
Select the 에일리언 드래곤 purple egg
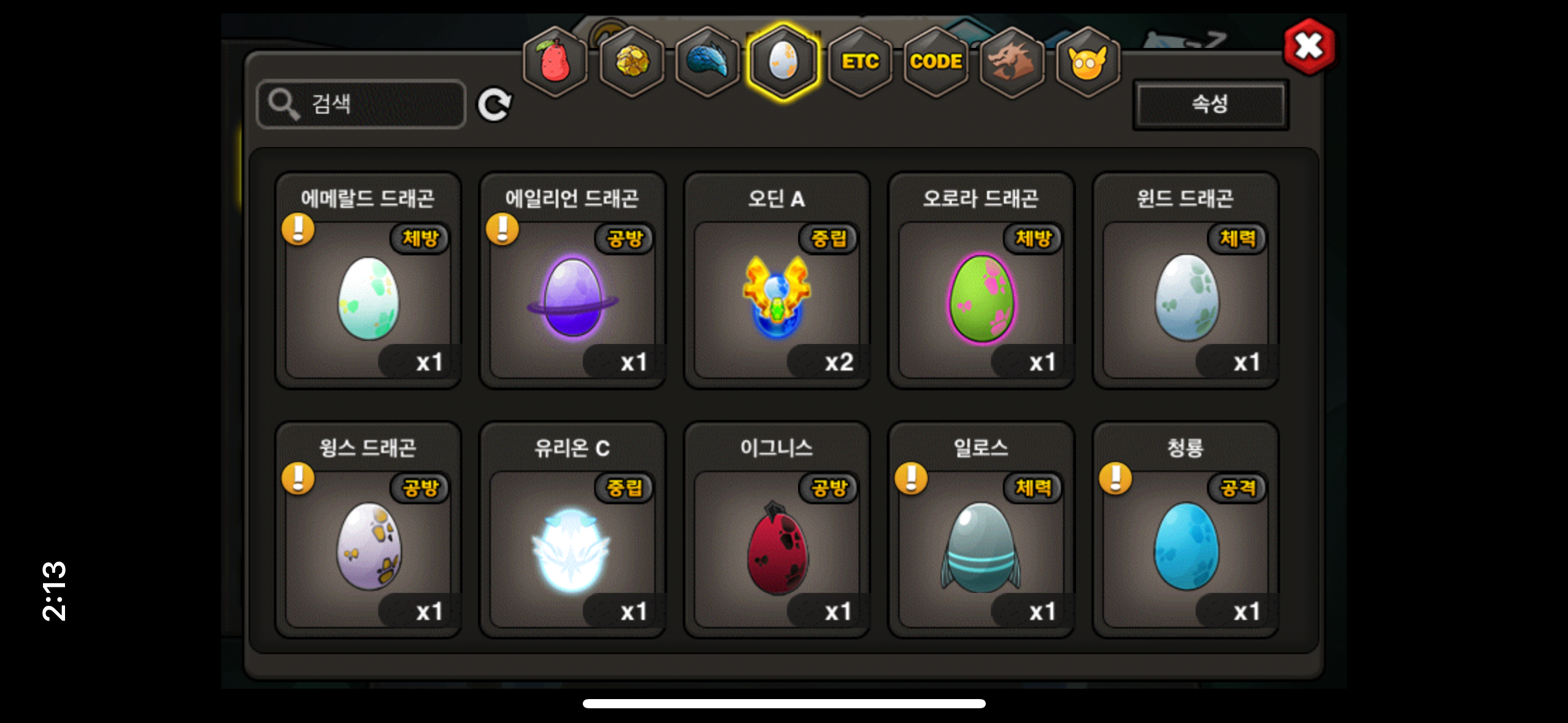tap(572, 280)
